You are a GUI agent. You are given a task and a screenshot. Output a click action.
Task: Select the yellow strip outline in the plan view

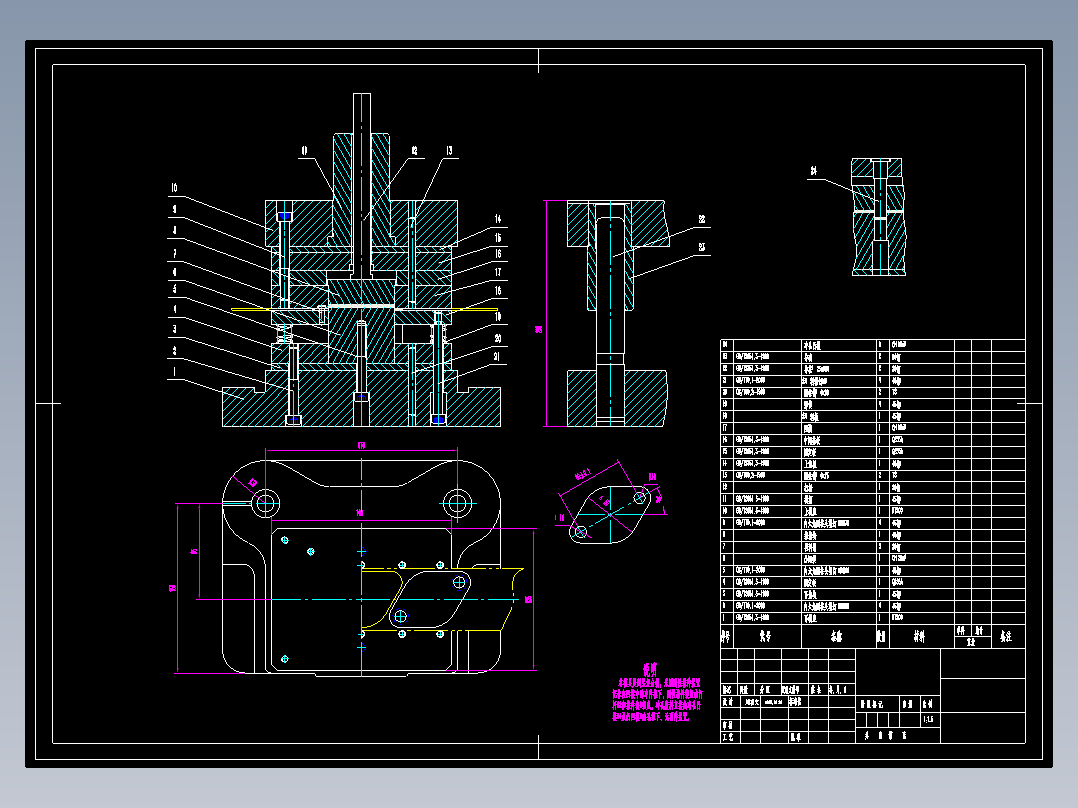coord(442,599)
